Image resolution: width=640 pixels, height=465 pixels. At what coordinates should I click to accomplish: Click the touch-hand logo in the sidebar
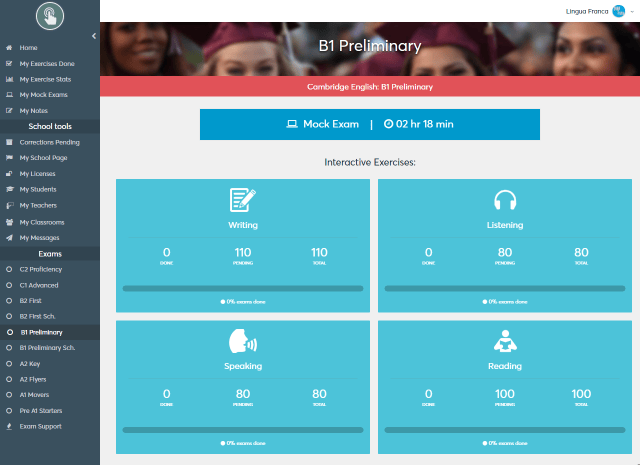[x=50, y=16]
